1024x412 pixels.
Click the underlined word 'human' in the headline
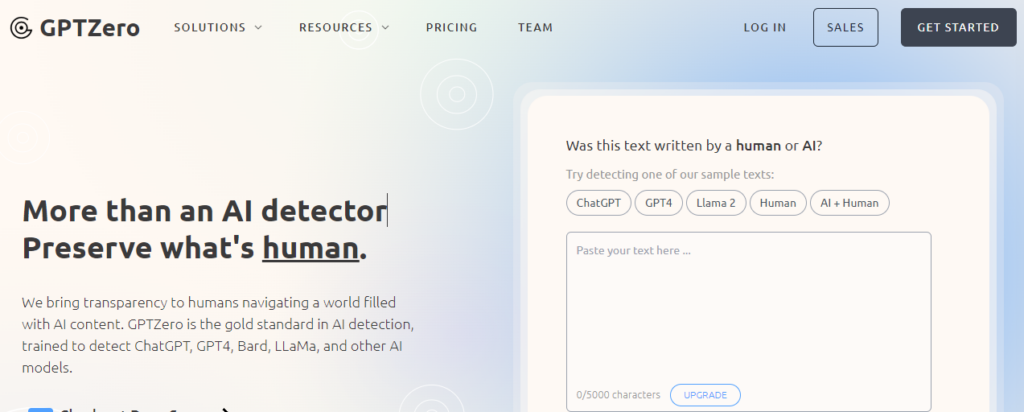[311, 249]
